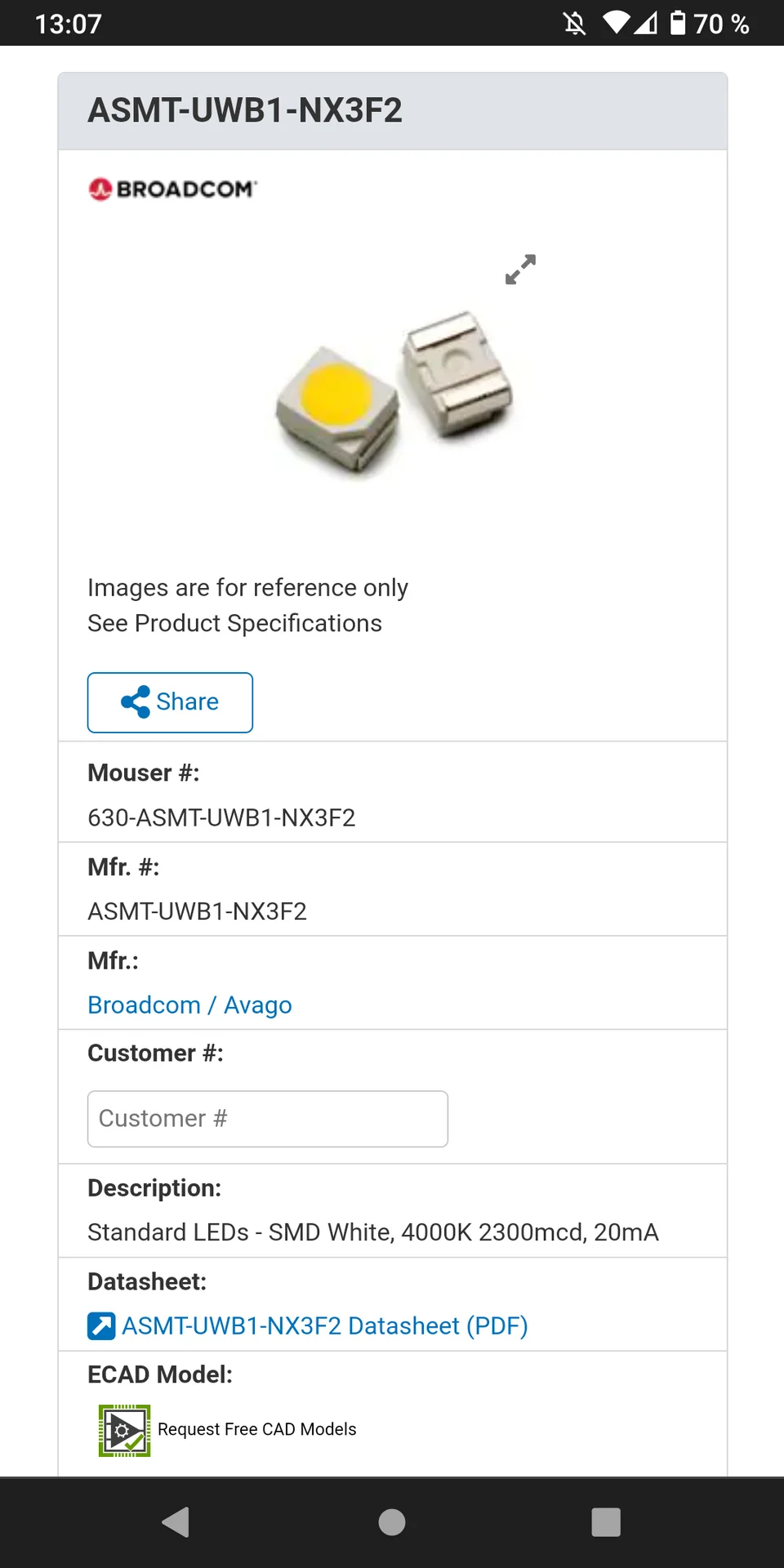784x1568 pixels.
Task: Tap the battery status icon
Action: click(678, 23)
